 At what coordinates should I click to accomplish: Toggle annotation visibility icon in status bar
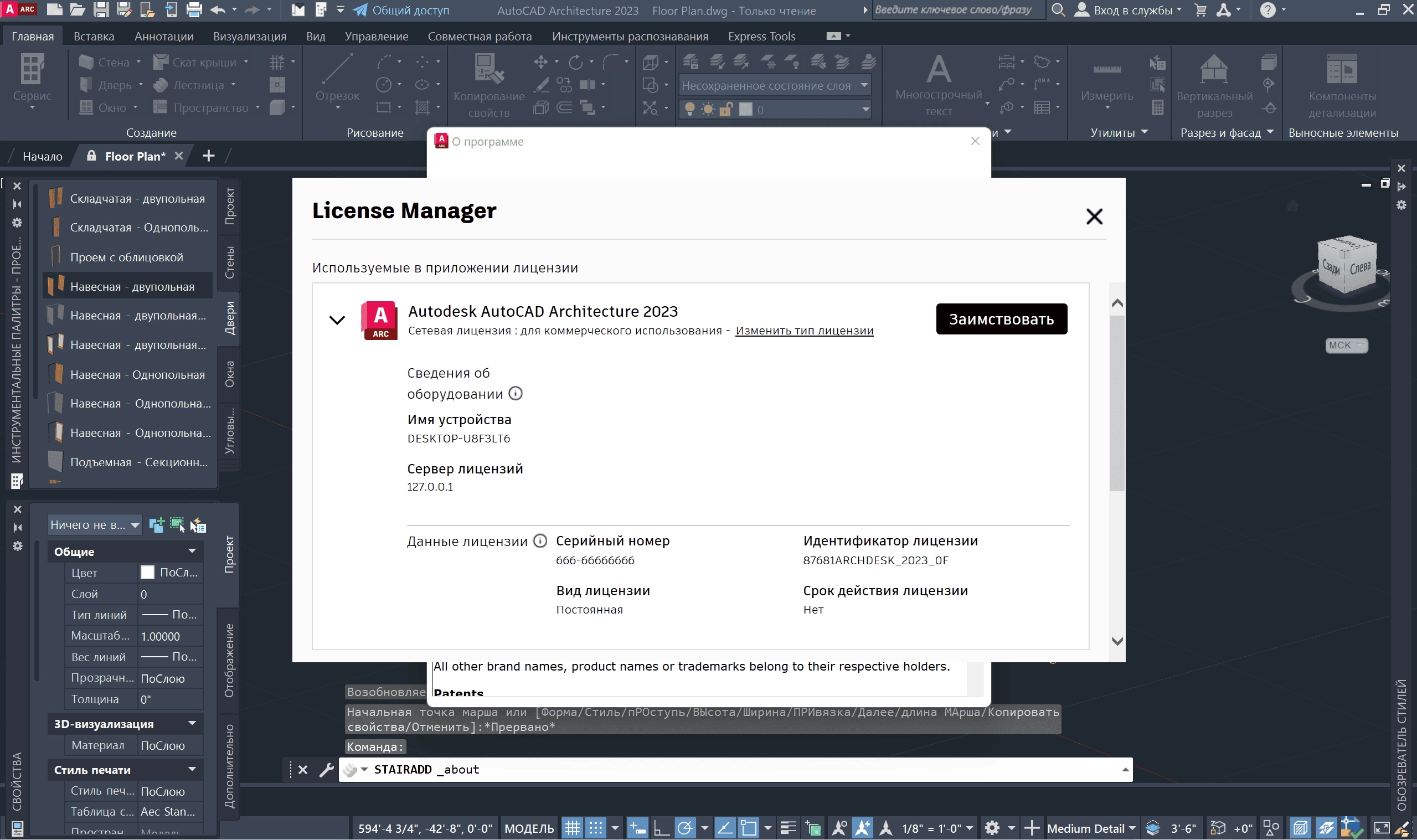tap(839, 828)
